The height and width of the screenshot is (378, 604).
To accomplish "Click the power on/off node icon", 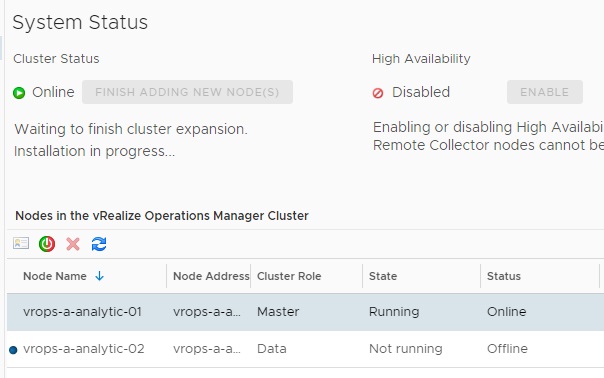I will [x=47, y=244].
